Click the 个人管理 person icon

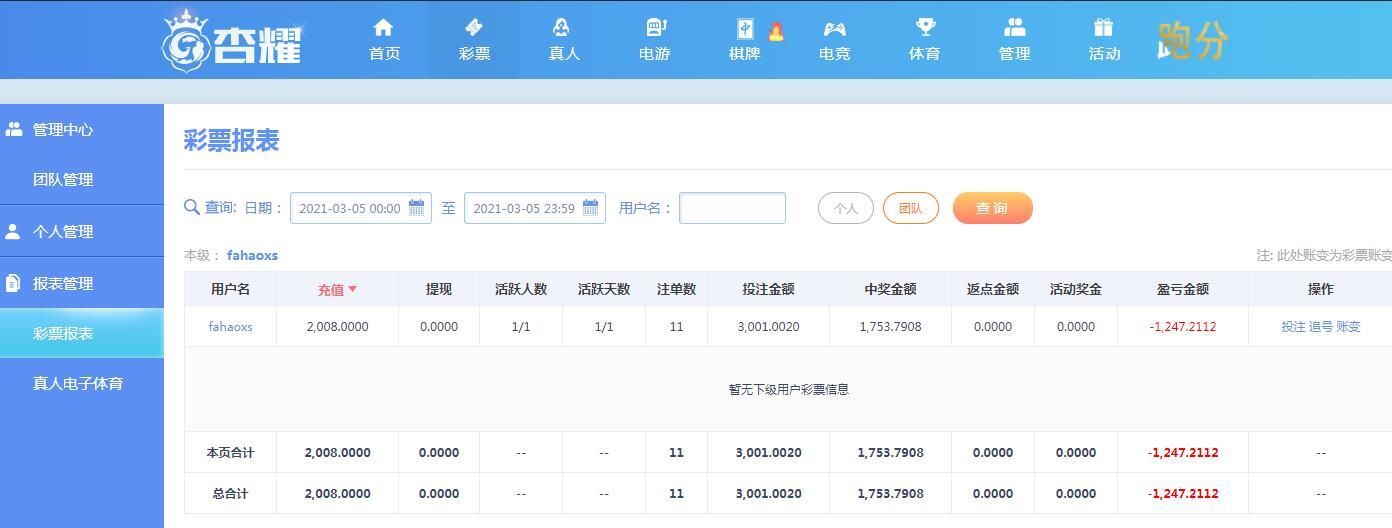click(13, 231)
